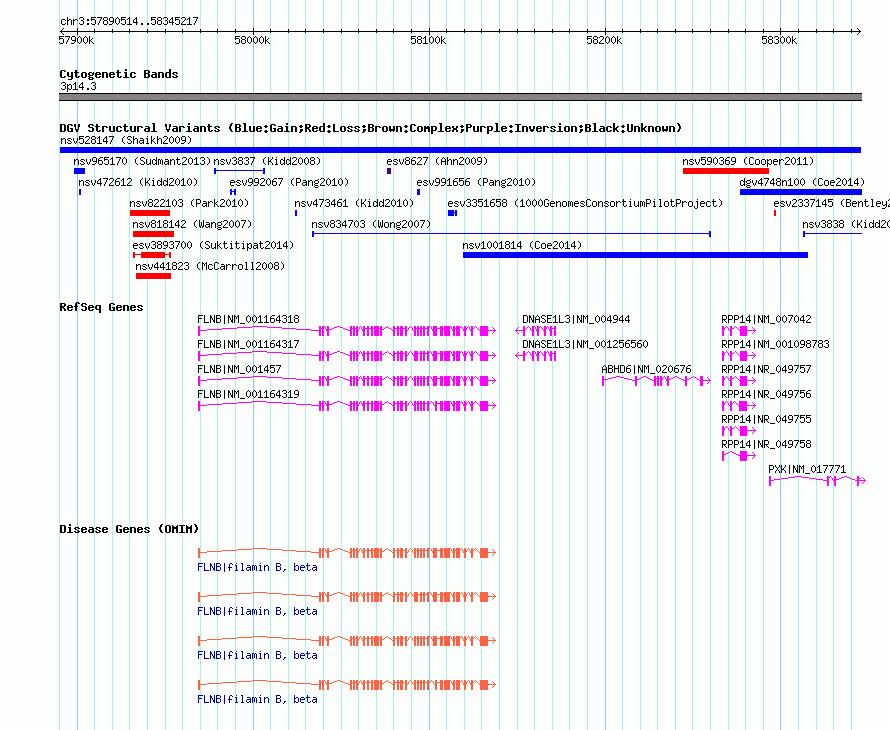Click the chr3:57890514..58345217 coordinates text
The height and width of the screenshot is (730, 890).
(x=129, y=21)
